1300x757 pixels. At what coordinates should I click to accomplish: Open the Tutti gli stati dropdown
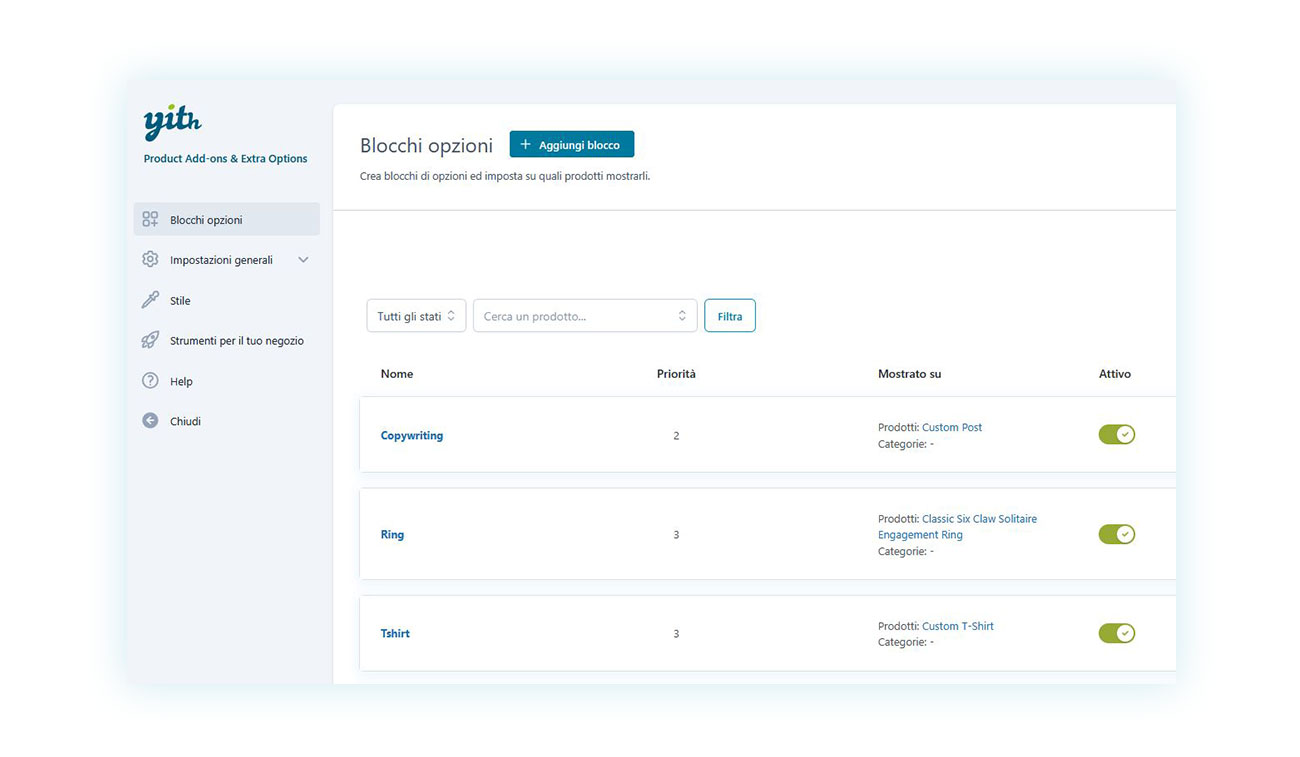[416, 316]
